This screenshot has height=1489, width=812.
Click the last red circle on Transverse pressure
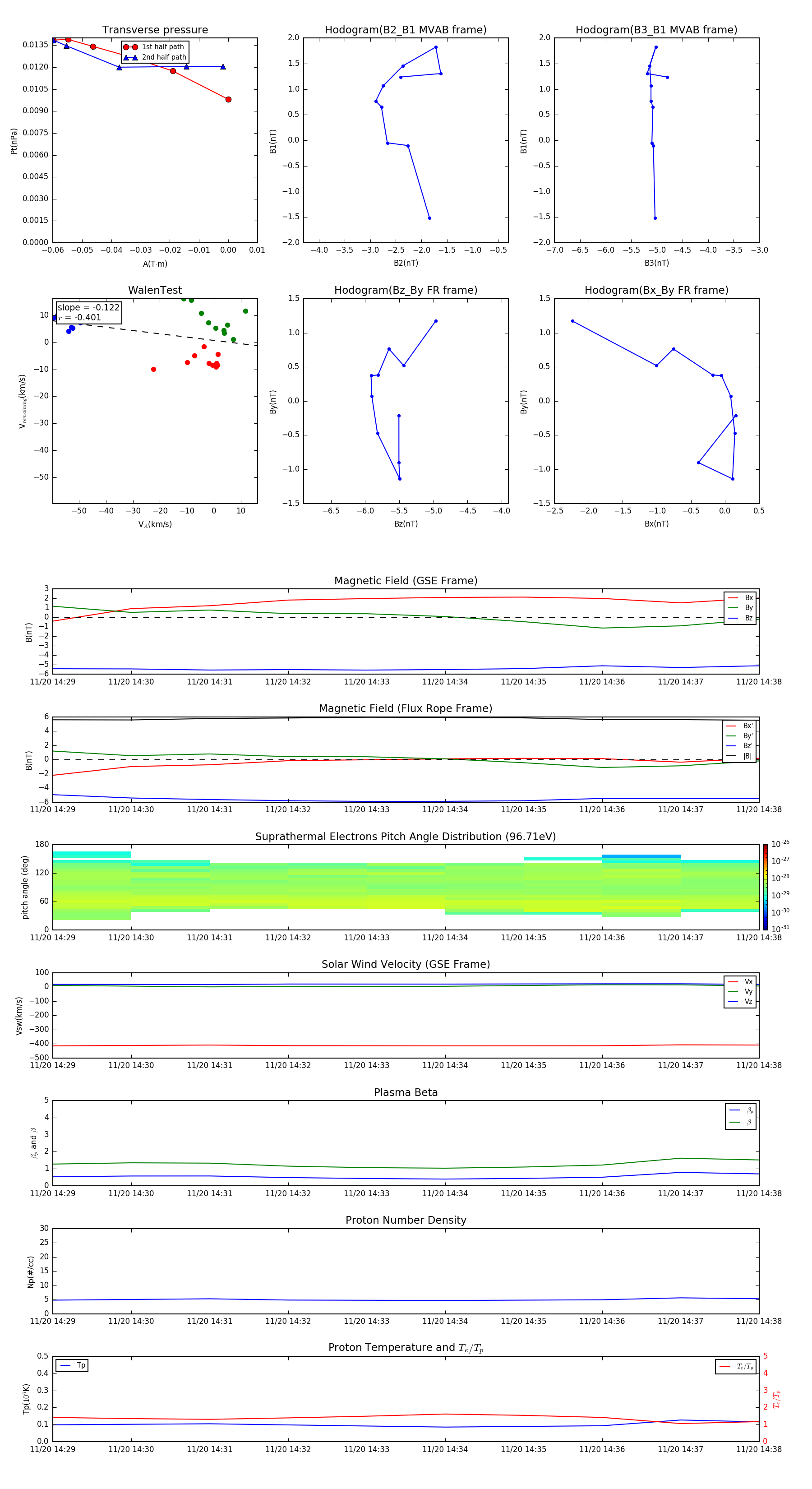(x=228, y=99)
